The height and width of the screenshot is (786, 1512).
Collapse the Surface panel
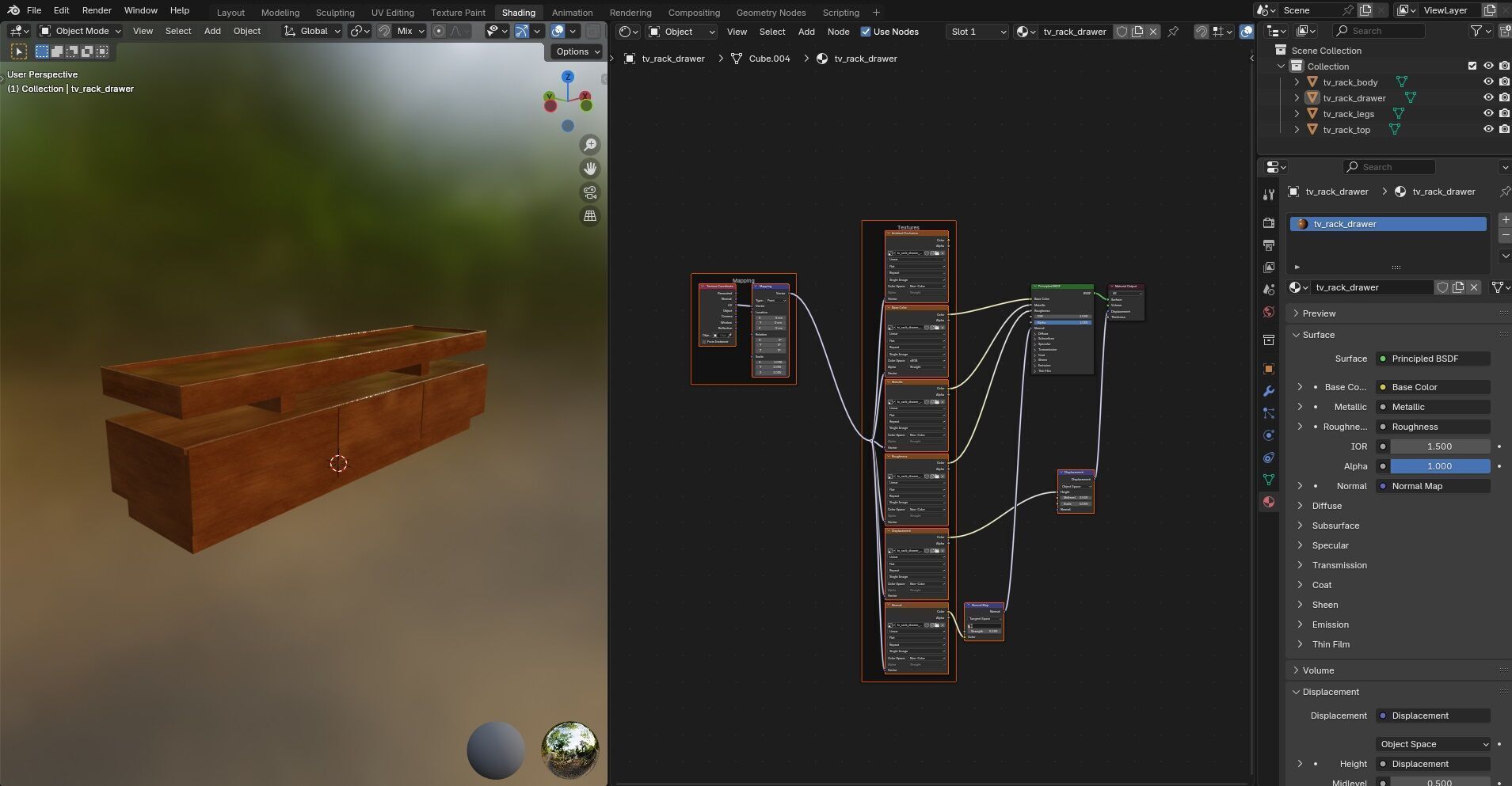tap(1318, 335)
